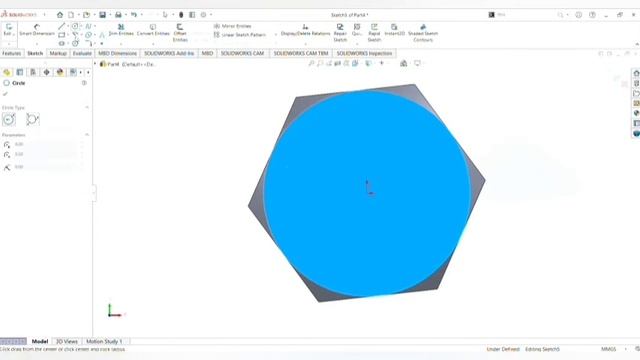Collapse the CommandManager ribbon arrow
Image resolution: width=640 pixels, height=360 pixels.
pos(637,44)
